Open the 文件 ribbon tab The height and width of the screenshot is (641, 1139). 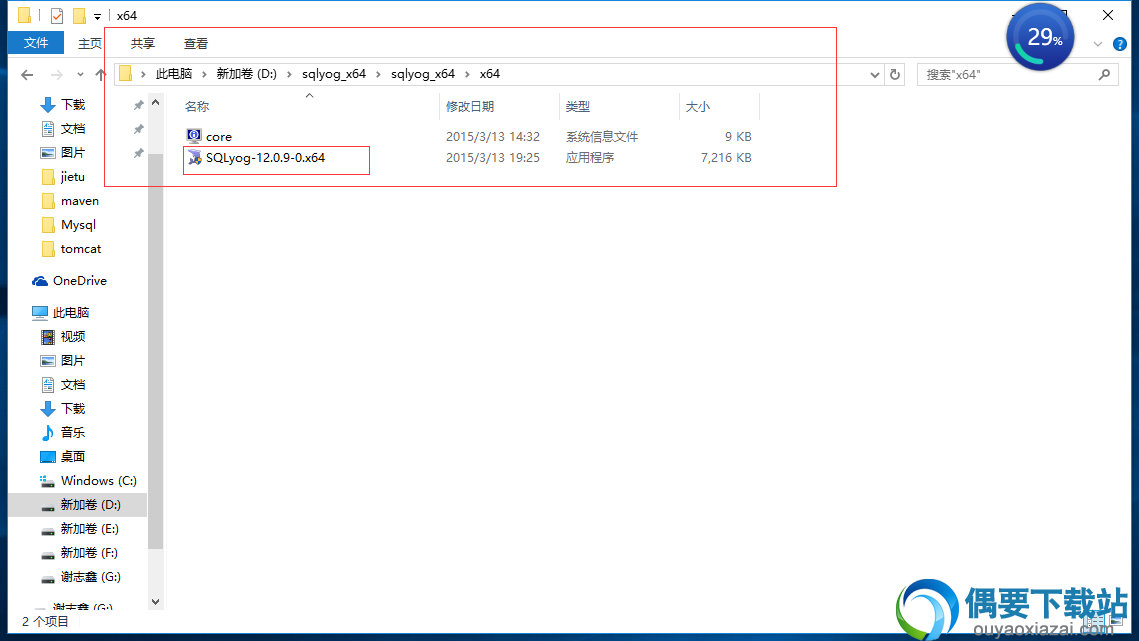(x=36, y=43)
